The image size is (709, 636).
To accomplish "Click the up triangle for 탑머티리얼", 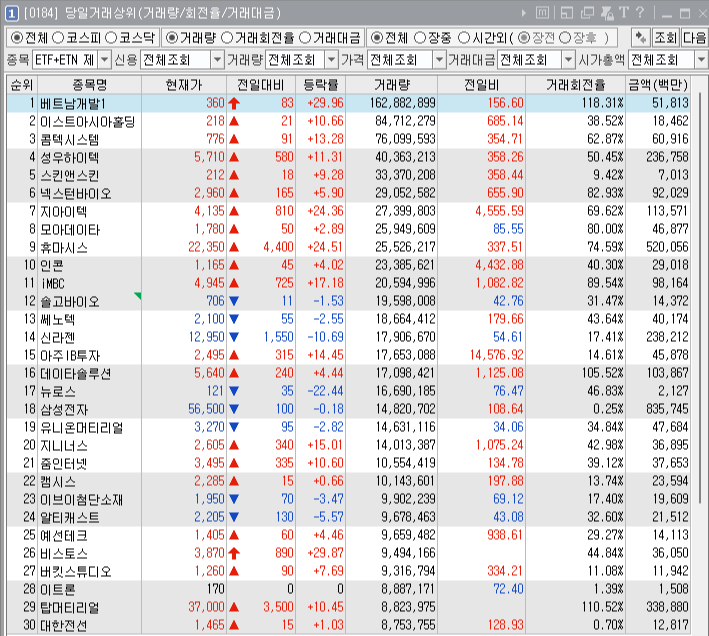I will pos(234,607).
